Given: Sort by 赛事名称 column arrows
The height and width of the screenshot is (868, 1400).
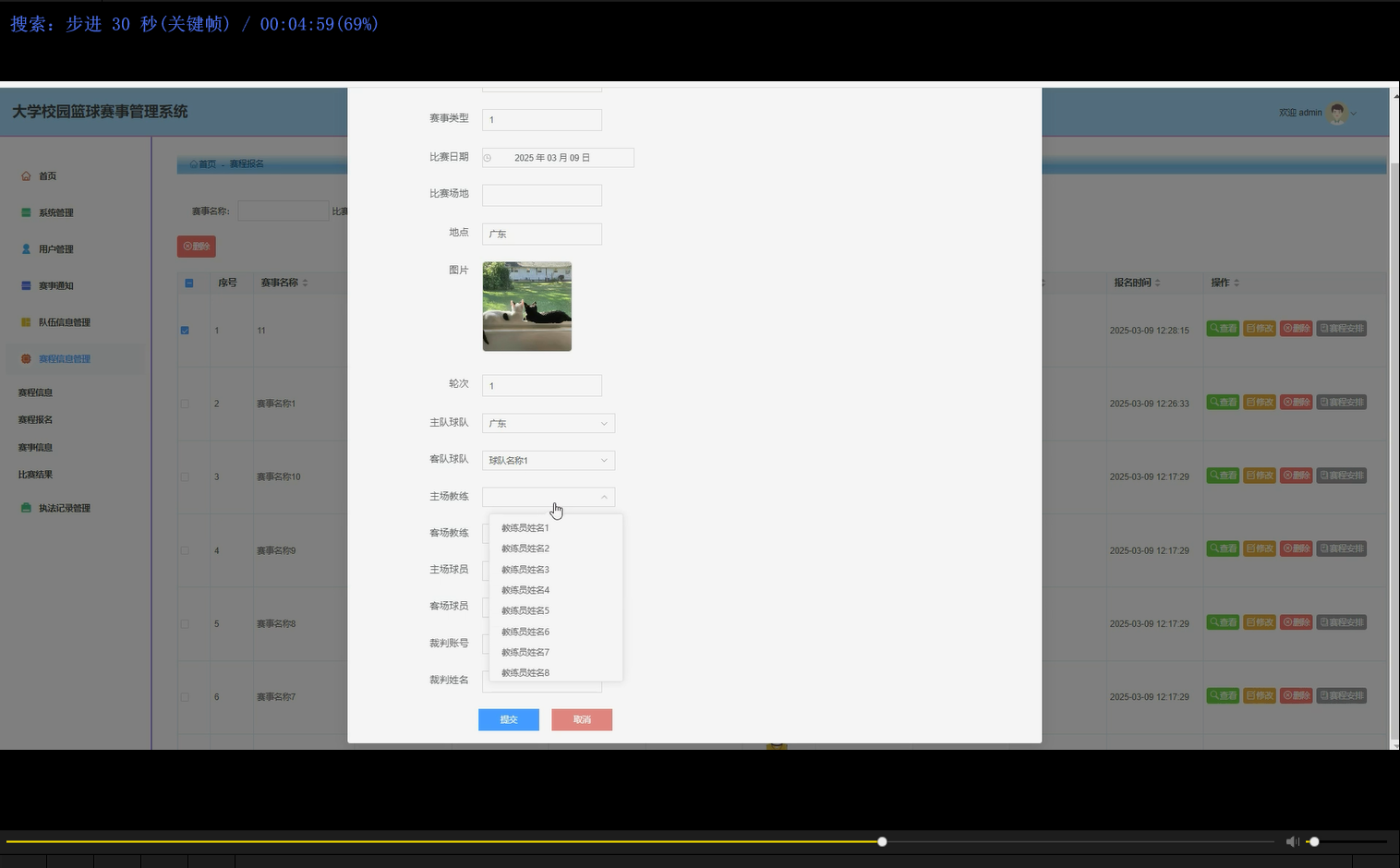Looking at the screenshot, I should [x=306, y=283].
